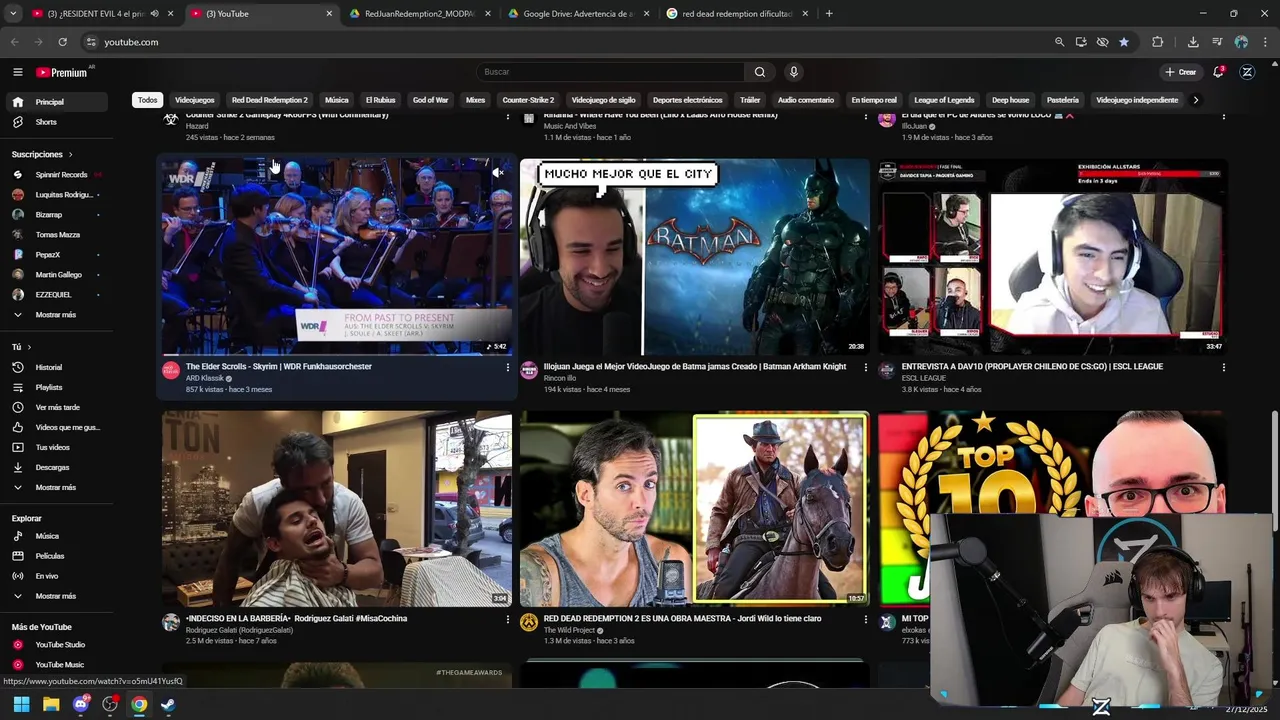Viewport: 1280px width, 720px height.
Task: Expand Mostrar más under Tú section
Action: point(57,487)
